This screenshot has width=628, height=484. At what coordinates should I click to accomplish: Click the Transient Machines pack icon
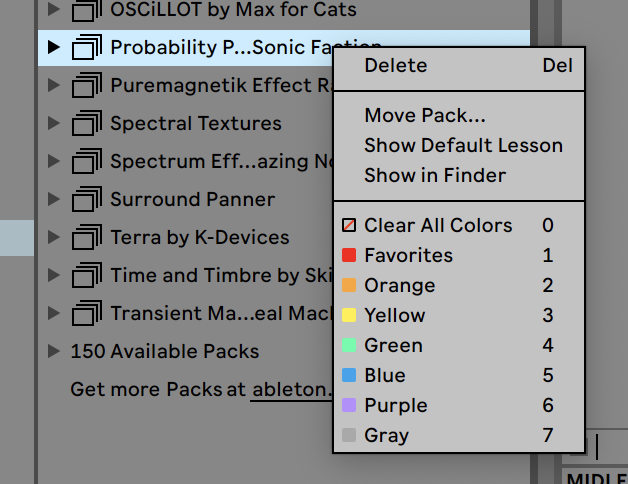coord(87,313)
